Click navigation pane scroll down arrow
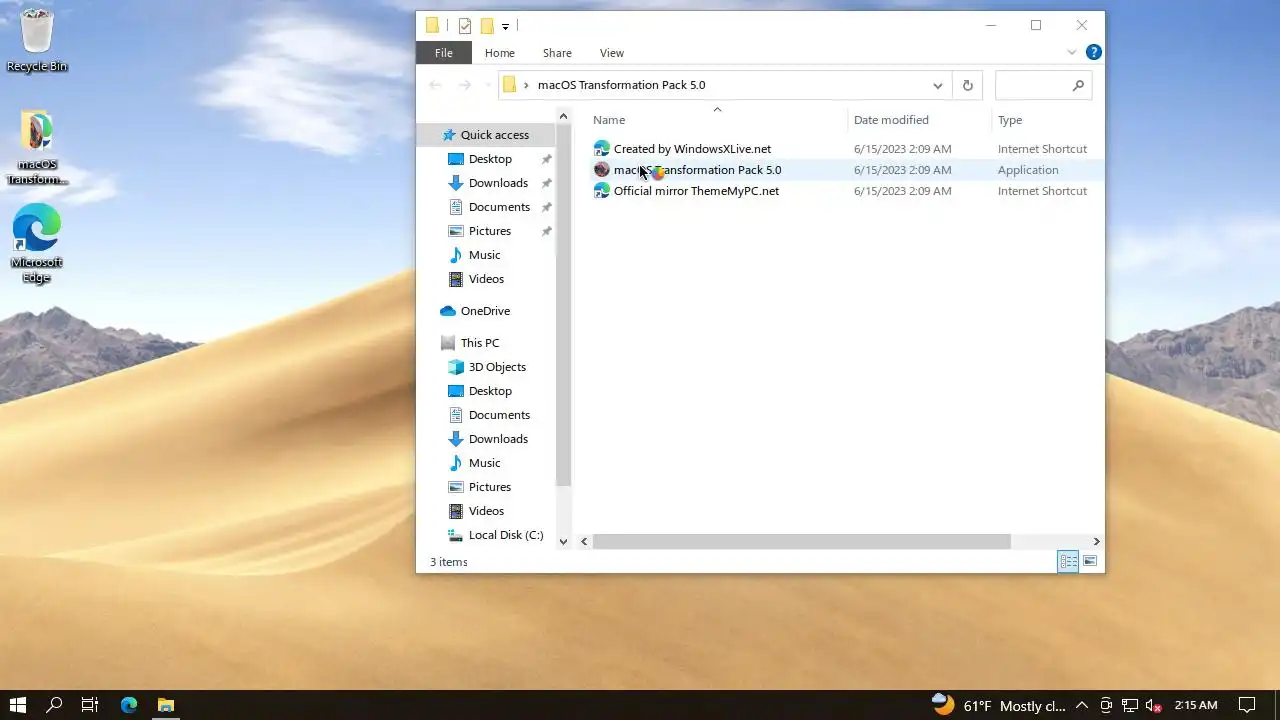This screenshot has width=1280, height=720. (x=563, y=541)
